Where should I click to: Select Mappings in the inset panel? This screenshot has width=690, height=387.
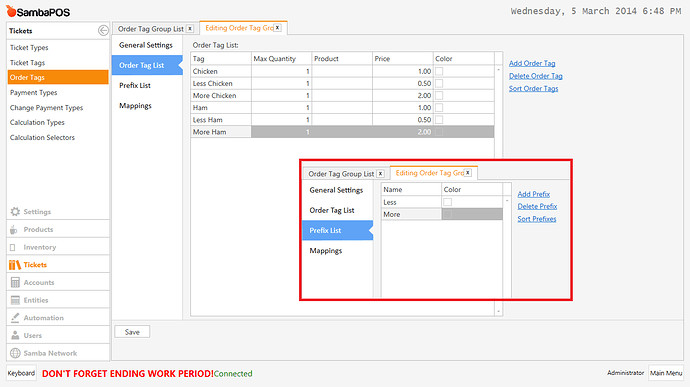(337, 251)
